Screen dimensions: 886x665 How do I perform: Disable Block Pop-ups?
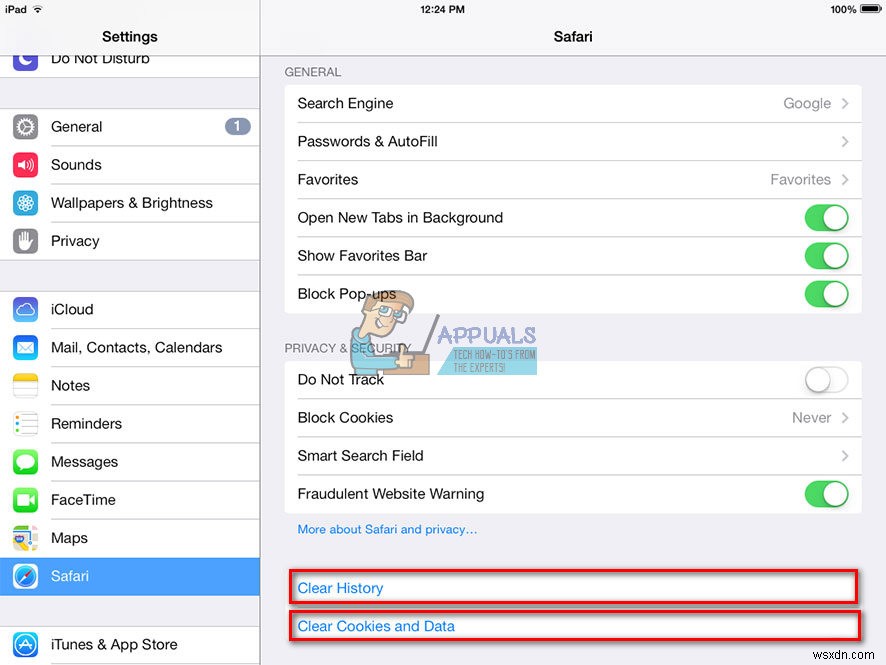click(827, 294)
